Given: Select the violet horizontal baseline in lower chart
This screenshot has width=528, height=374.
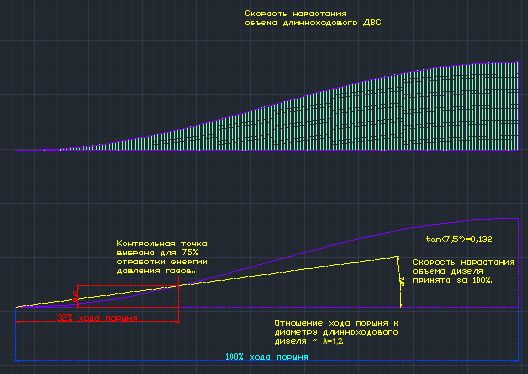Looking at the screenshot, I should coord(349,307).
